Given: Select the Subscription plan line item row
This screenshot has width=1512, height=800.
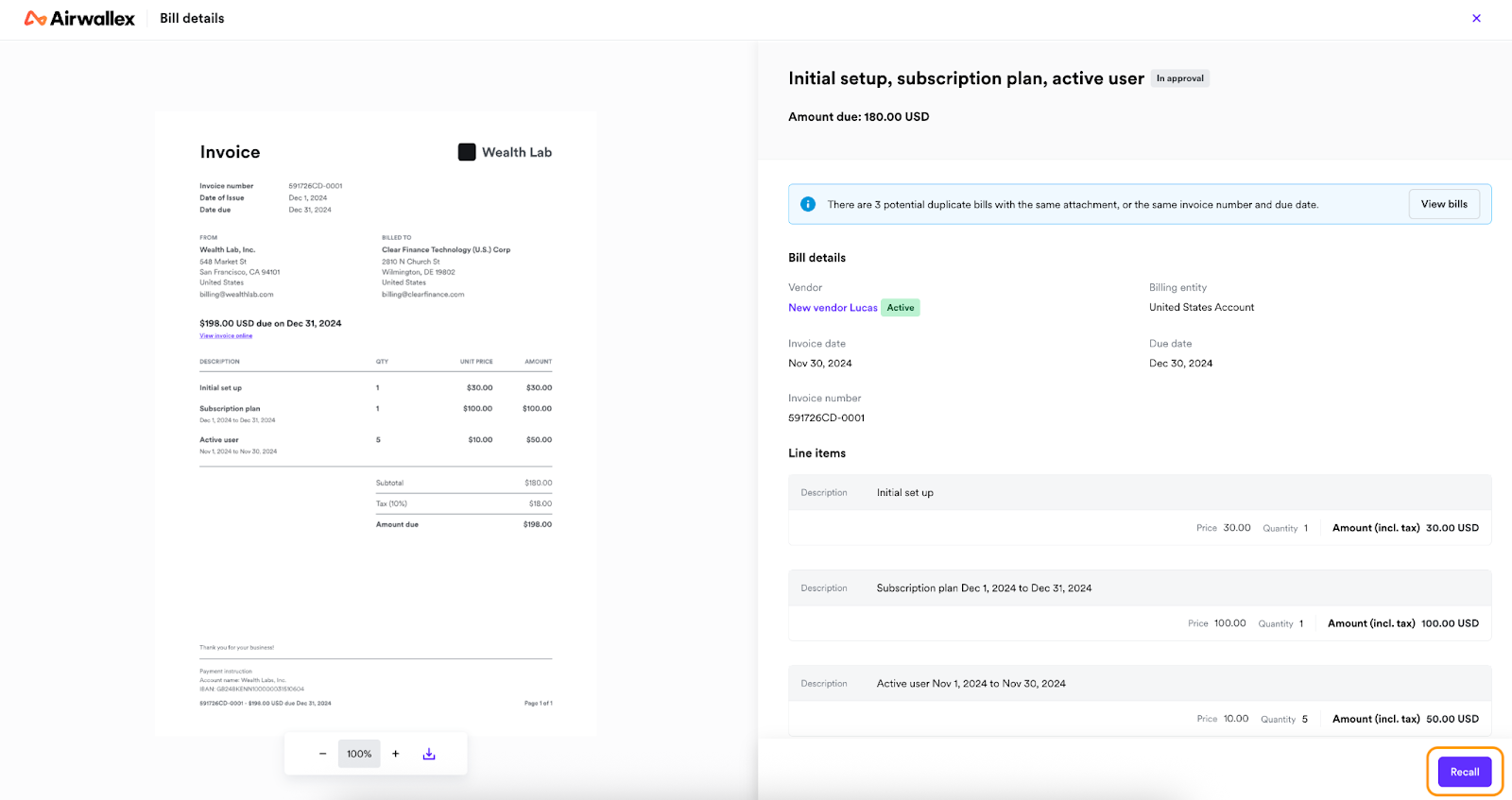Looking at the screenshot, I should click(1139, 588).
